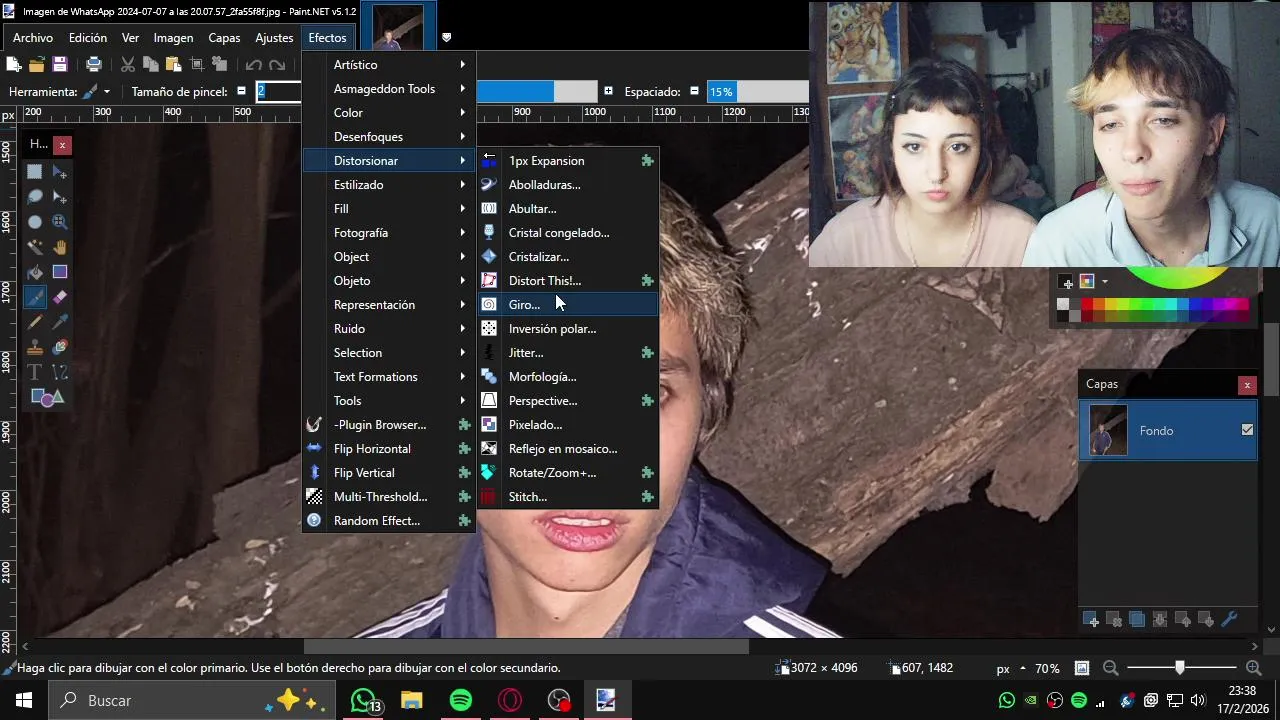Image resolution: width=1280 pixels, height=720 pixels.
Task: Click the Cut scissors icon
Action: click(x=128, y=64)
